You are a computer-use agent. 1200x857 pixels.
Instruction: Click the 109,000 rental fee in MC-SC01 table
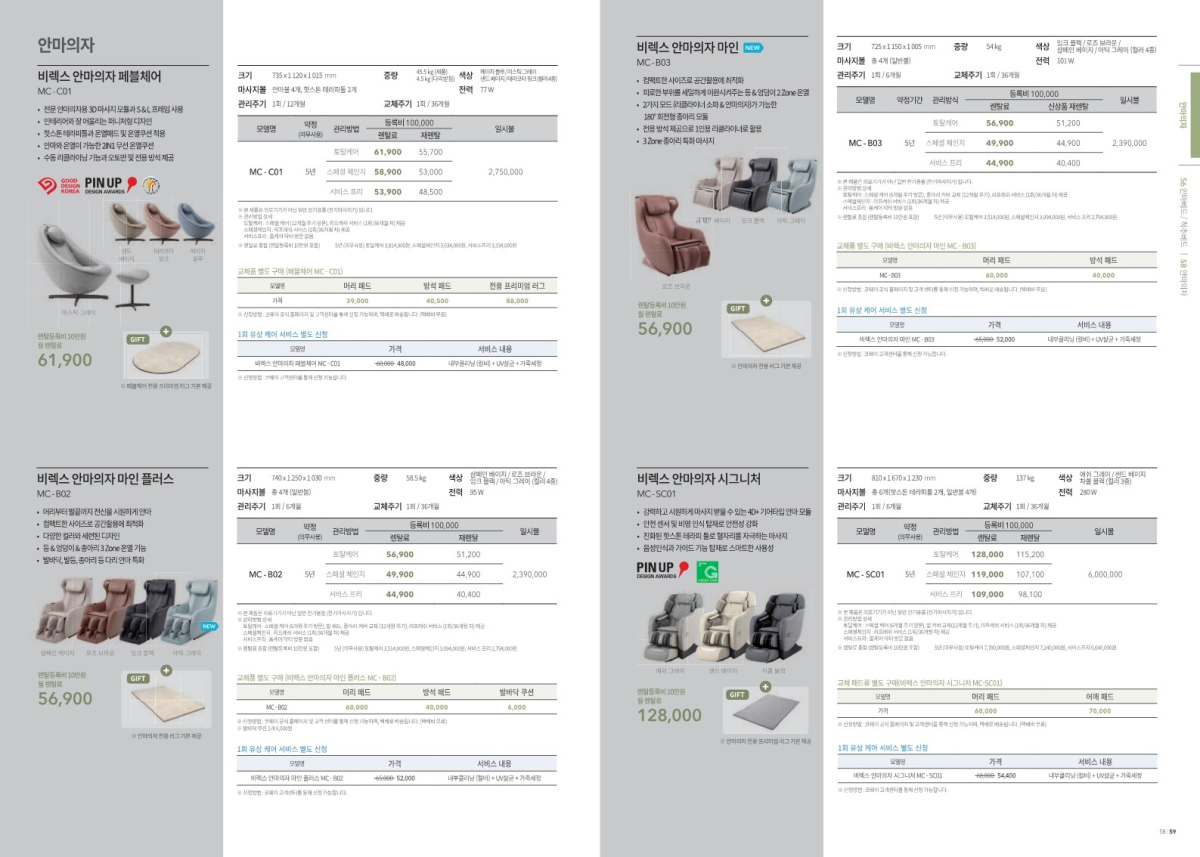987,593
